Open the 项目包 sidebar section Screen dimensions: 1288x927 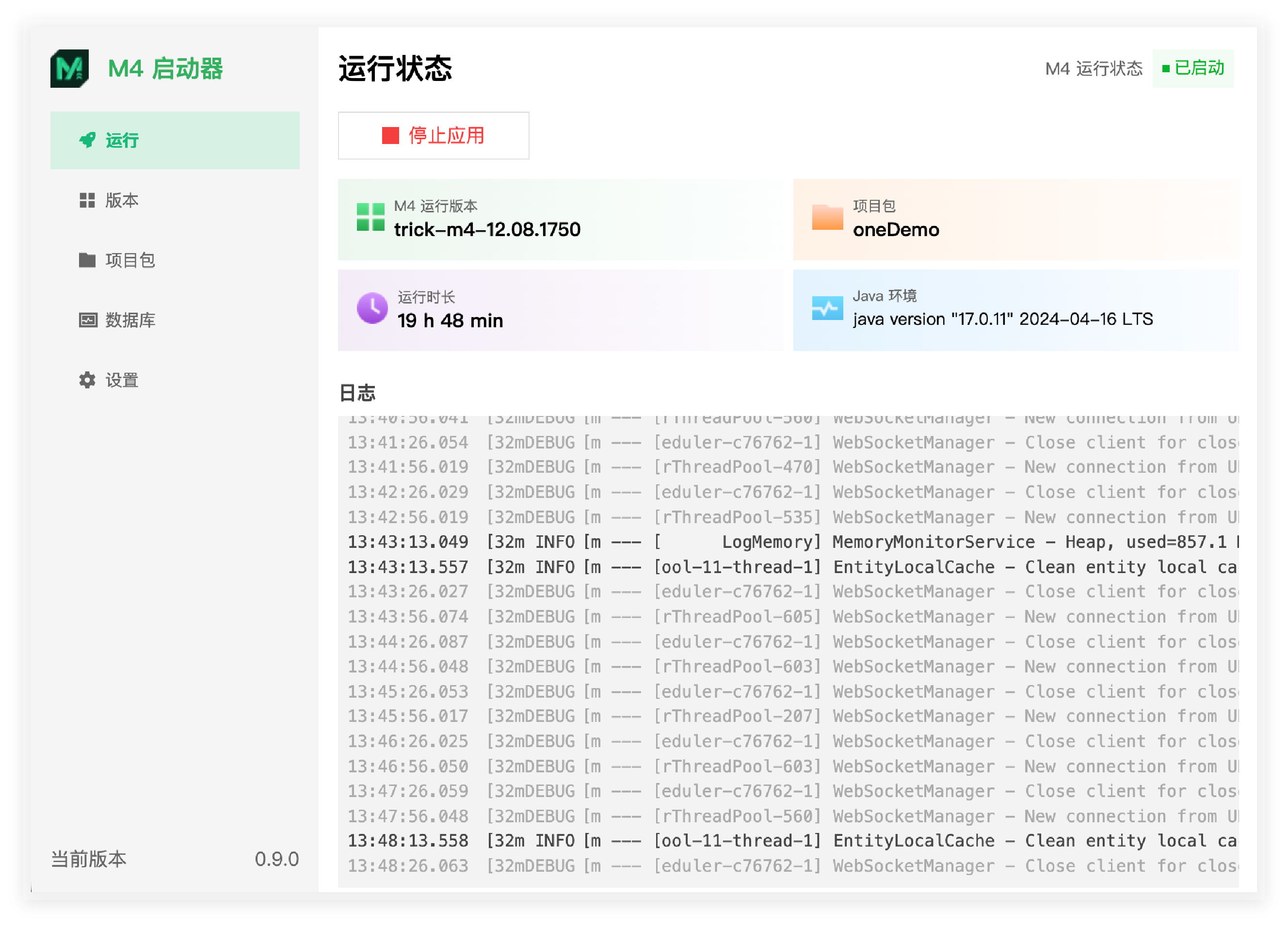click(x=129, y=260)
